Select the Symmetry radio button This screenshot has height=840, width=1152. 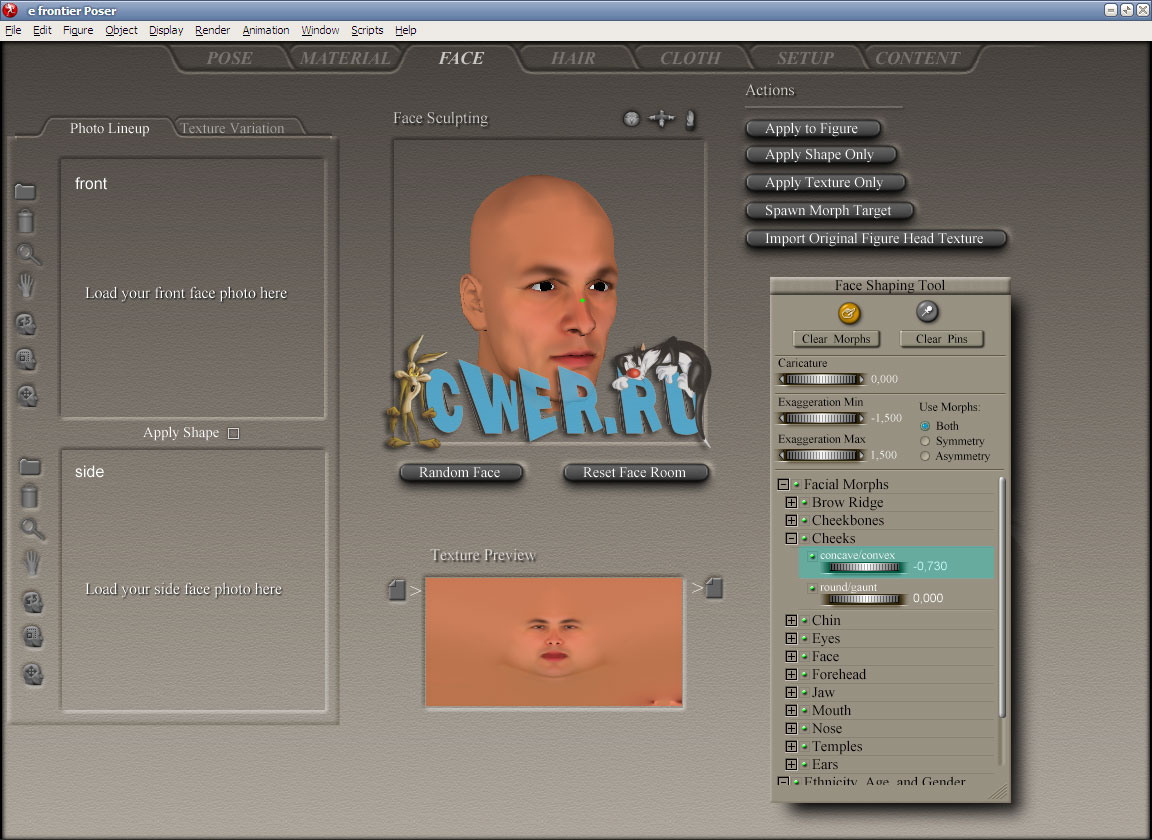click(x=925, y=441)
